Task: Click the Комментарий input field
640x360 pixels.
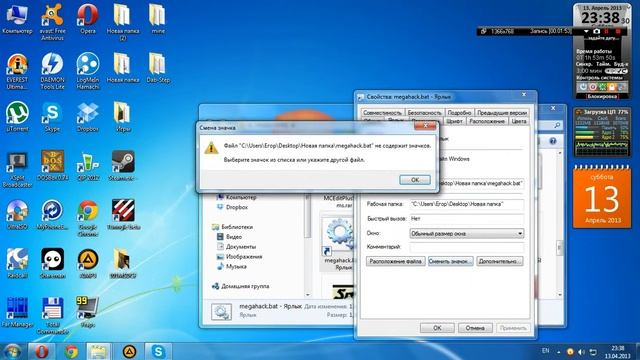Action: pos(467,247)
